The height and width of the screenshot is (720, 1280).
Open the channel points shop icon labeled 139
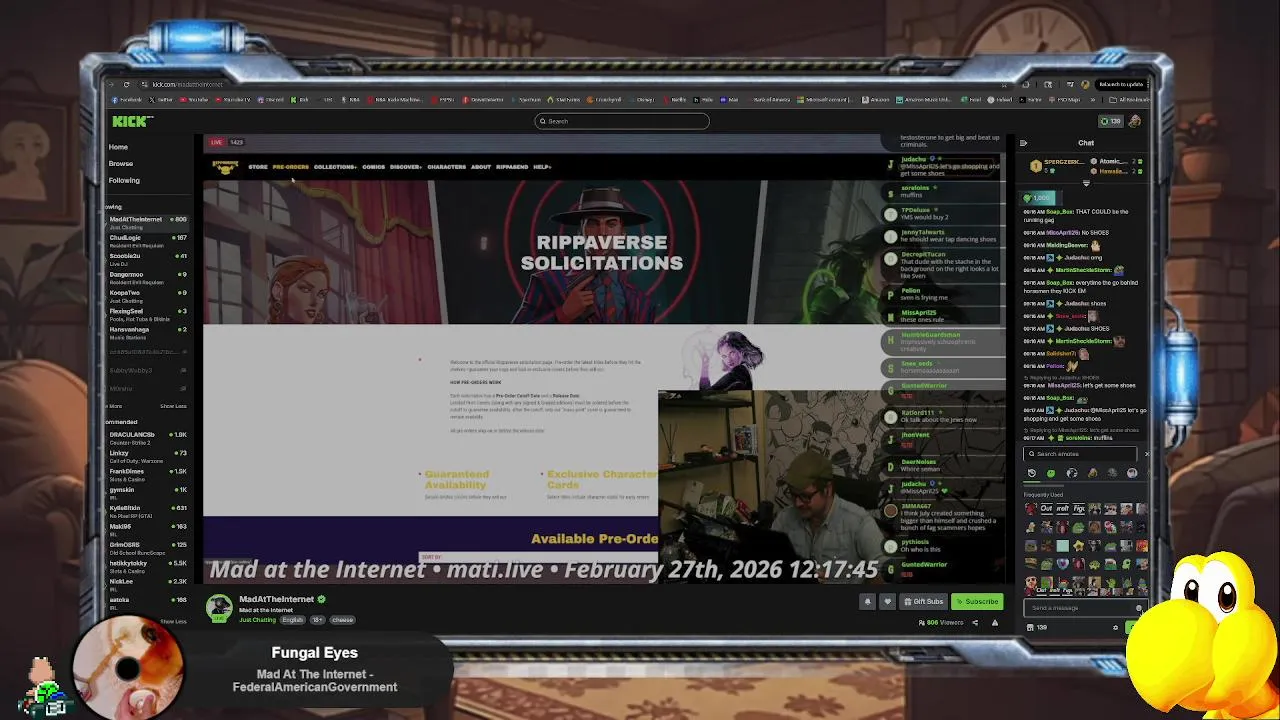click(1037, 628)
